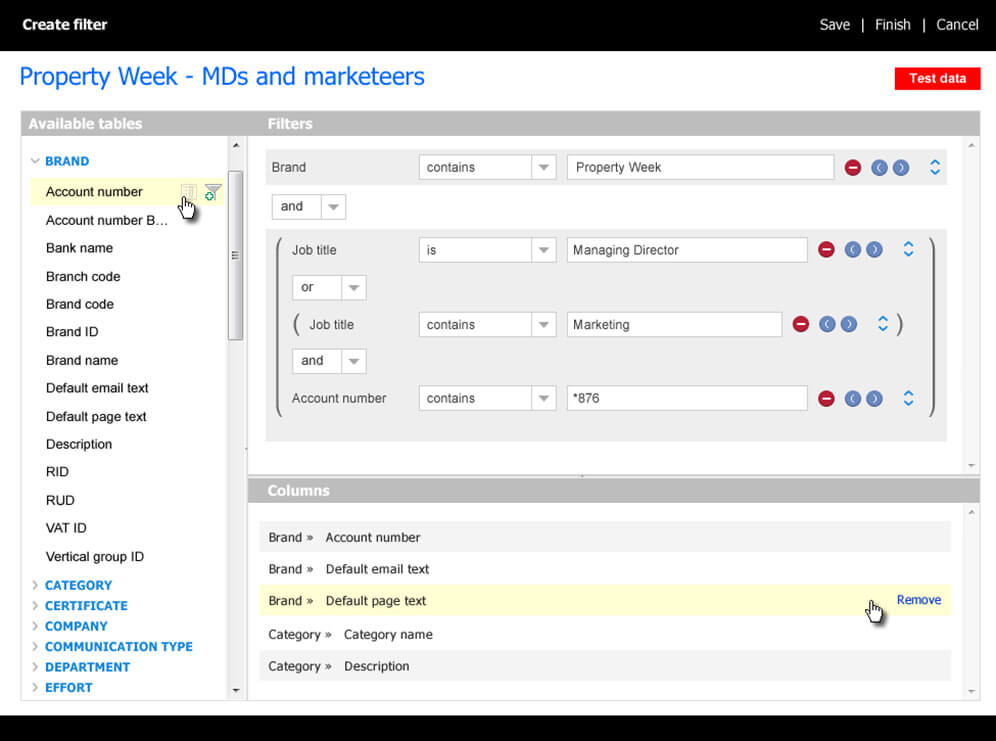Viewport: 996px width, 741px height.
Task: Click the red minus beside the Marketing value
Action: [800, 324]
